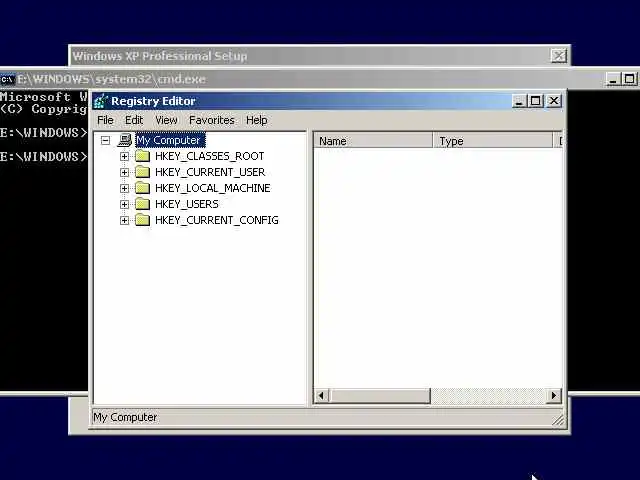Click the horizontal scrollbar thumb in values pane

click(380, 396)
